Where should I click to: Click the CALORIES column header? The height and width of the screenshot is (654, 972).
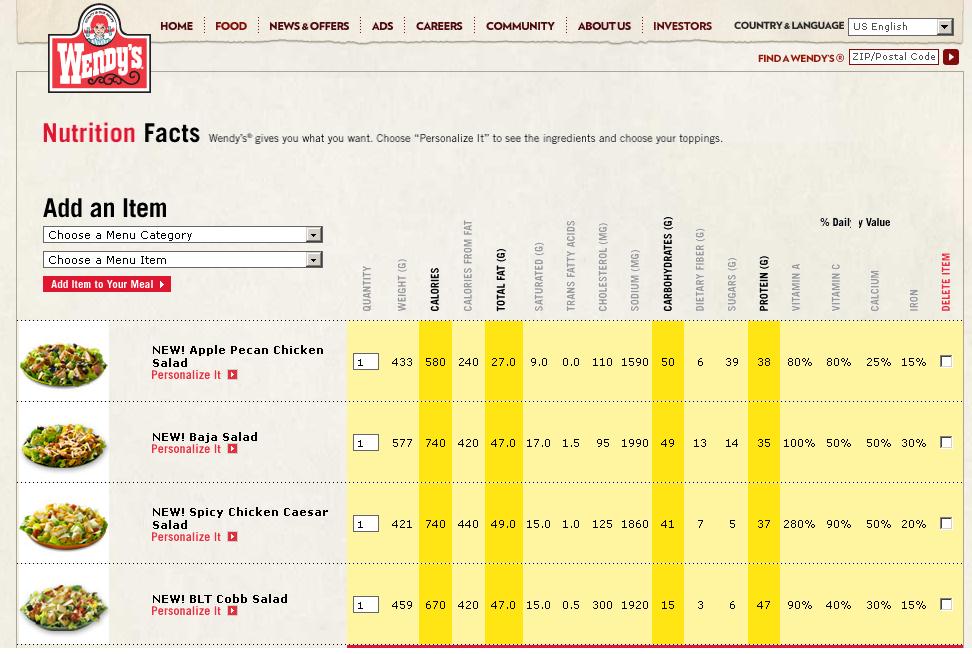(x=435, y=289)
